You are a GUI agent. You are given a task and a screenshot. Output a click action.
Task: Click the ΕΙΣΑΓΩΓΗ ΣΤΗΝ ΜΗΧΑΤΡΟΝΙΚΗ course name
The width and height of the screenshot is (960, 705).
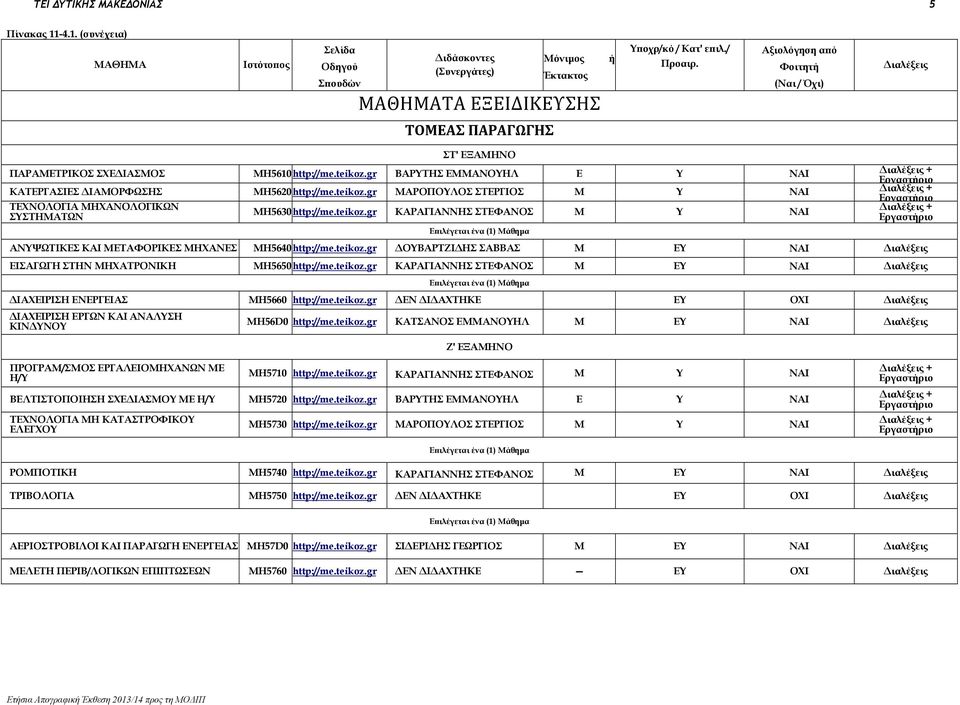[92, 266]
